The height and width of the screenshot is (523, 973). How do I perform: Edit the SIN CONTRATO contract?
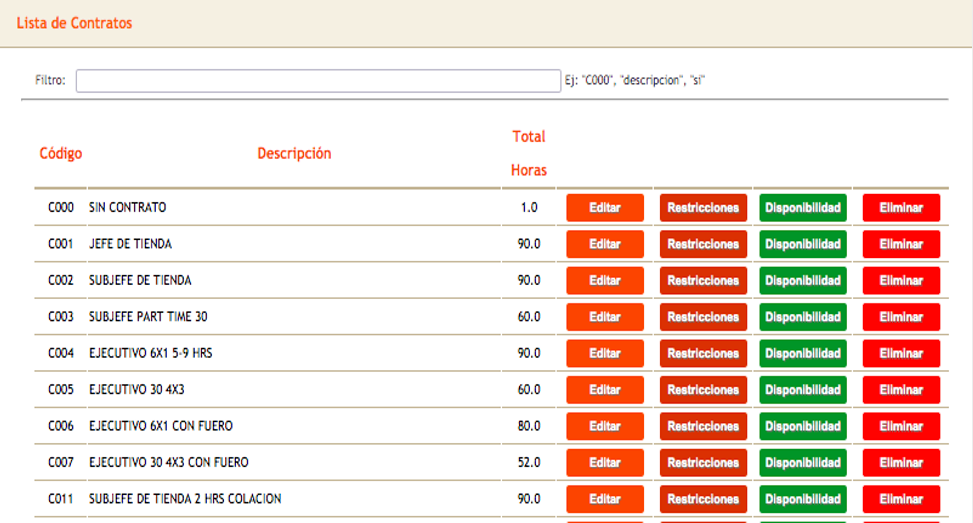coord(605,208)
